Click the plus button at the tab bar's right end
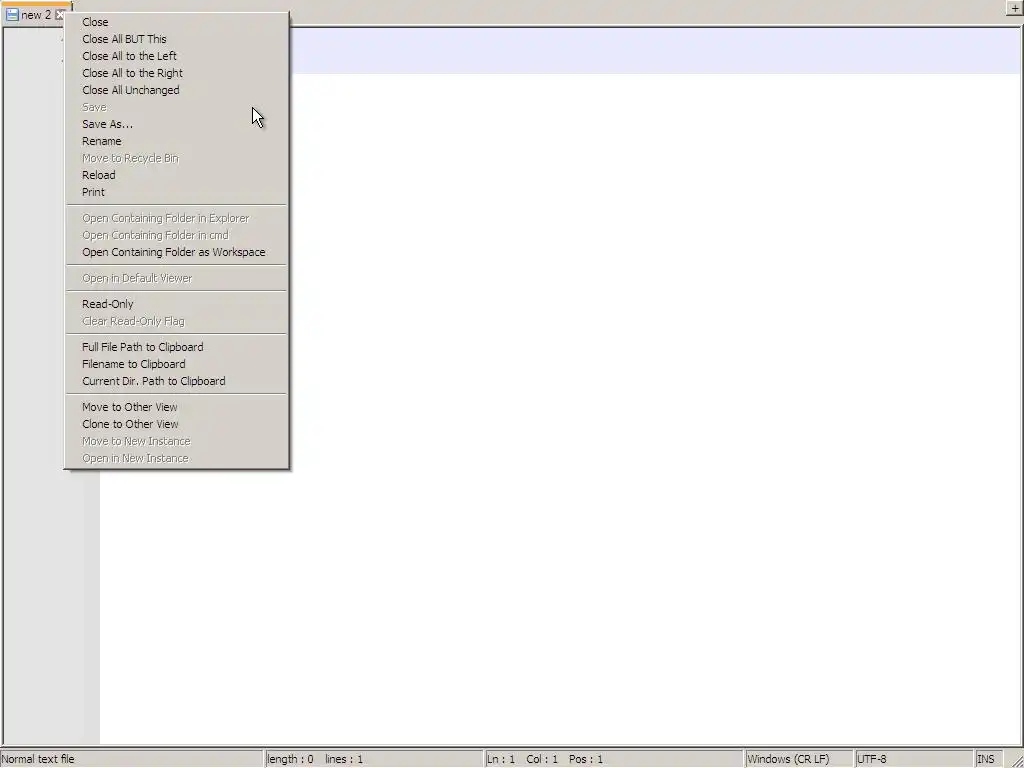The height and width of the screenshot is (768, 1024). point(1014,8)
